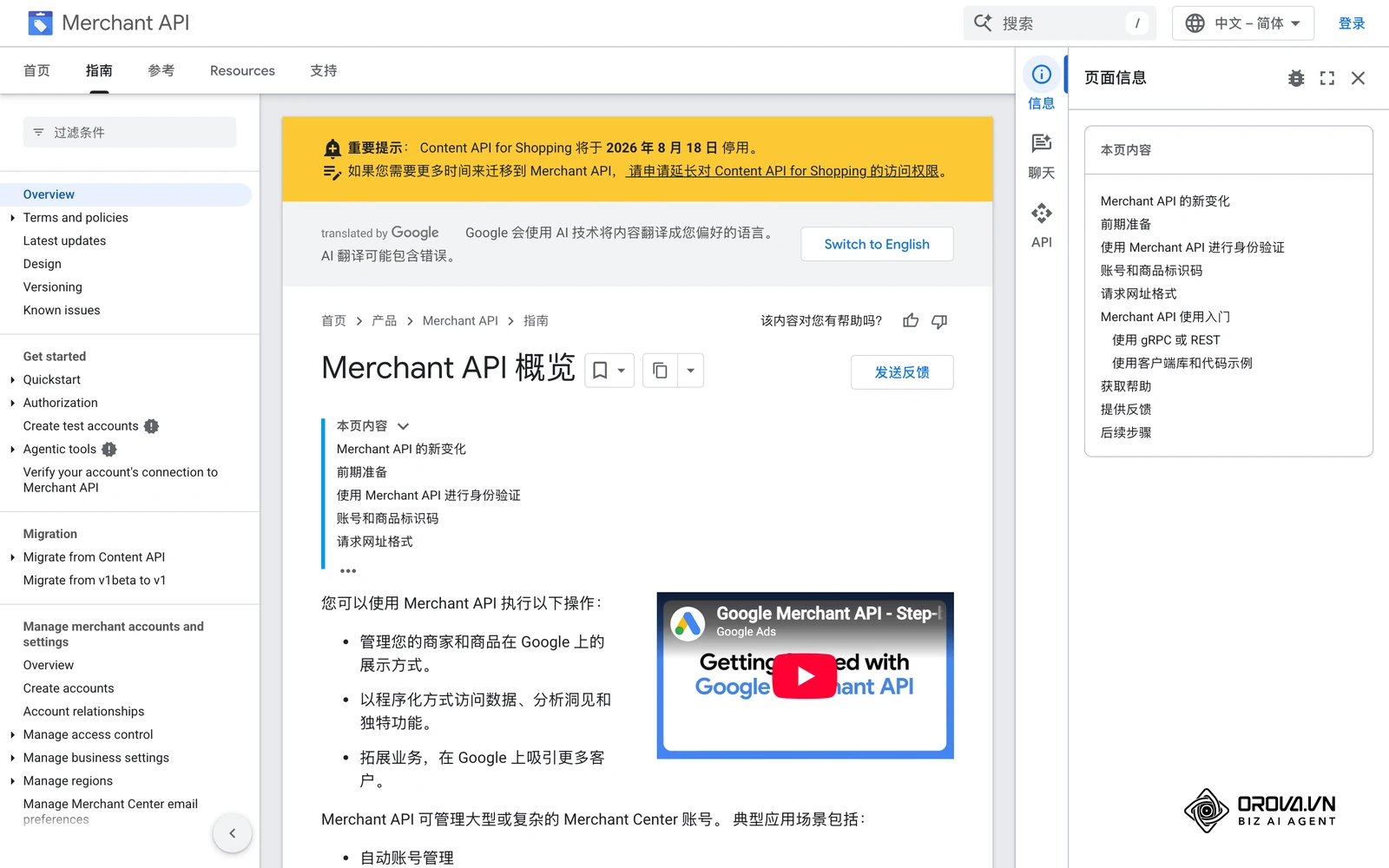Click the 登录 sign-in link
1389x868 pixels.
[1351, 23]
